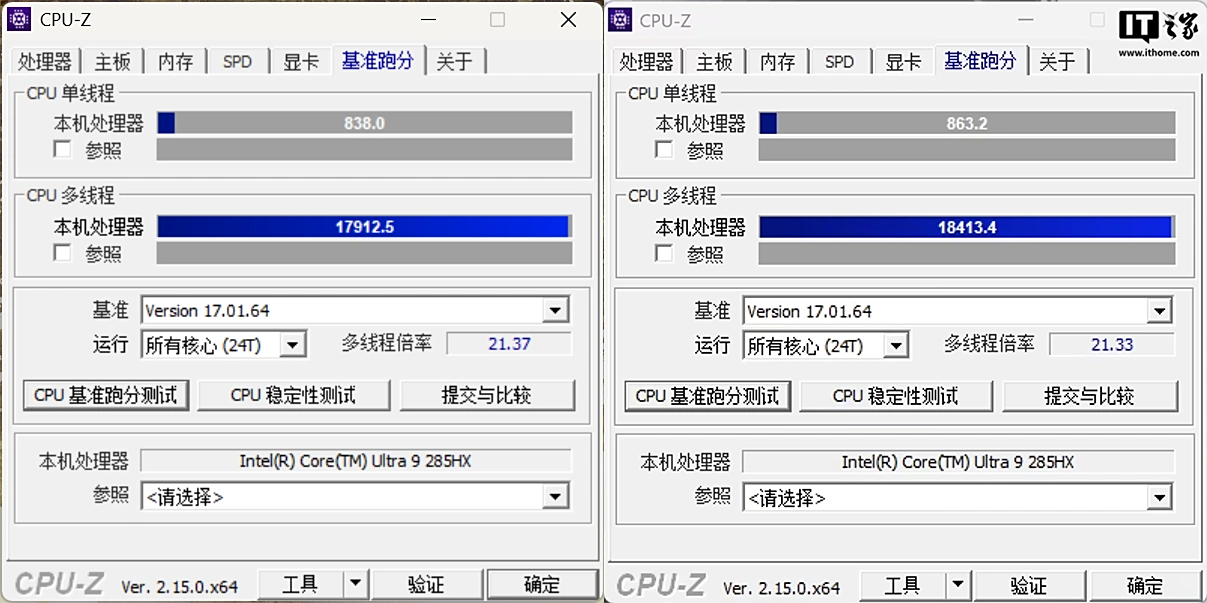Check the multi-thread 参照 box in right window
1207x603 pixels.
click(x=664, y=253)
